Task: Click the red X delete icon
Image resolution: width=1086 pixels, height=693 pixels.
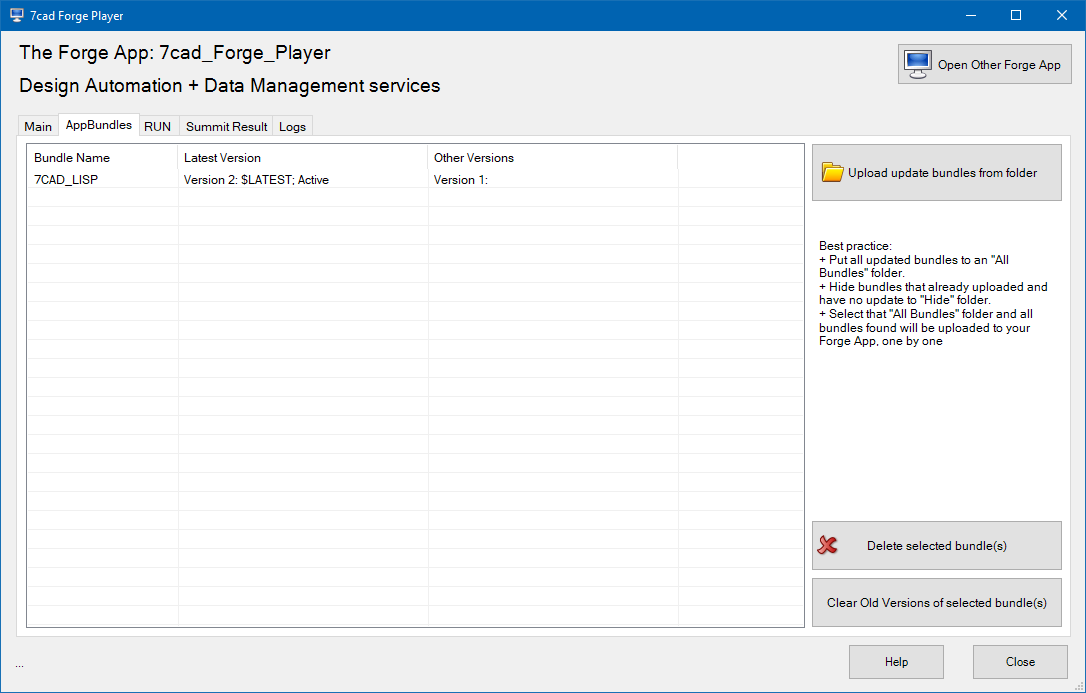Action: tap(828, 545)
